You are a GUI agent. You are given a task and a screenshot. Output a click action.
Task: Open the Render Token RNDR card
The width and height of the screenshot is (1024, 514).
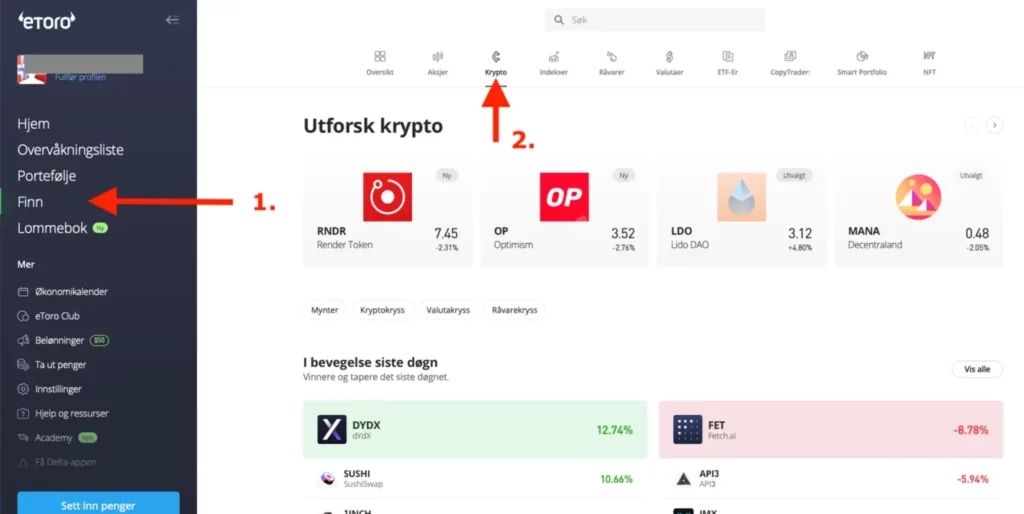(388, 214)
